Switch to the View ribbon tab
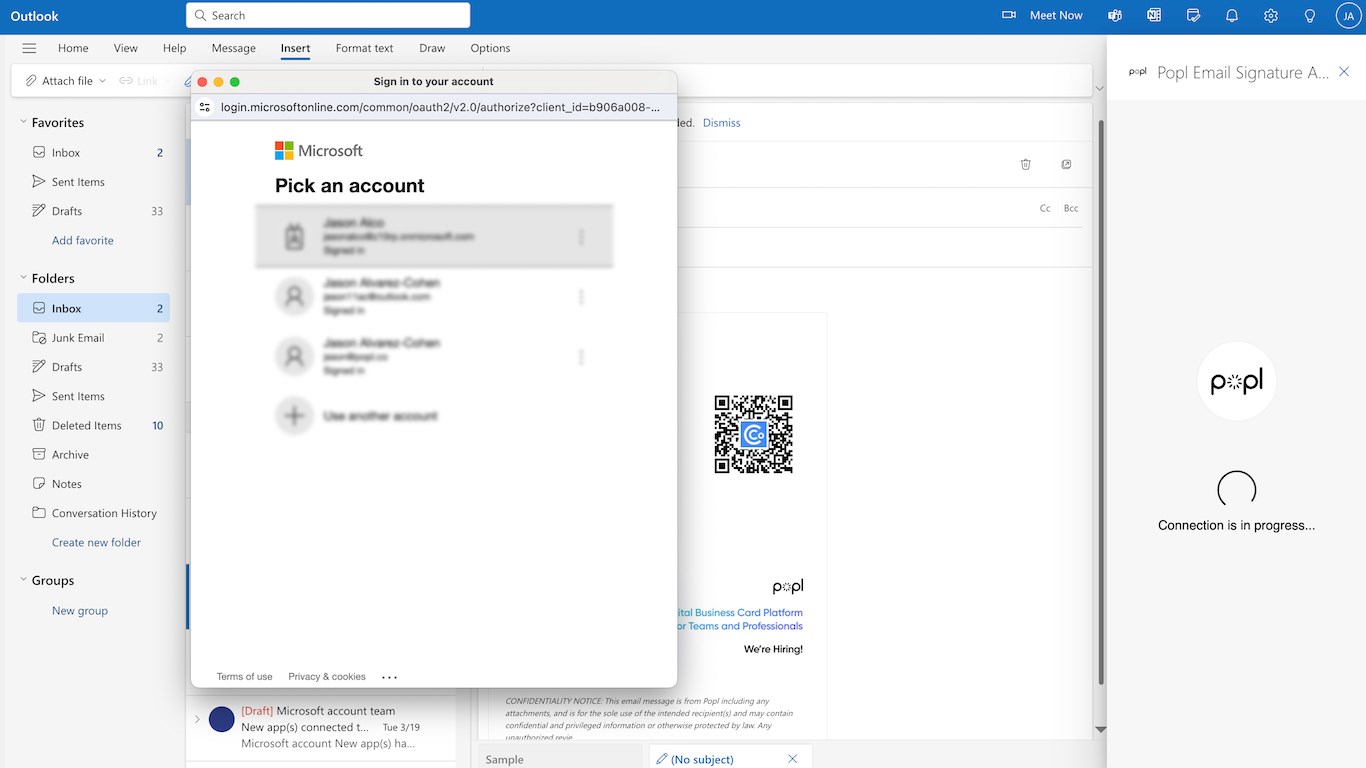Image resolution: width=1366 pixels, height=768 pixels. coord(126,48)
